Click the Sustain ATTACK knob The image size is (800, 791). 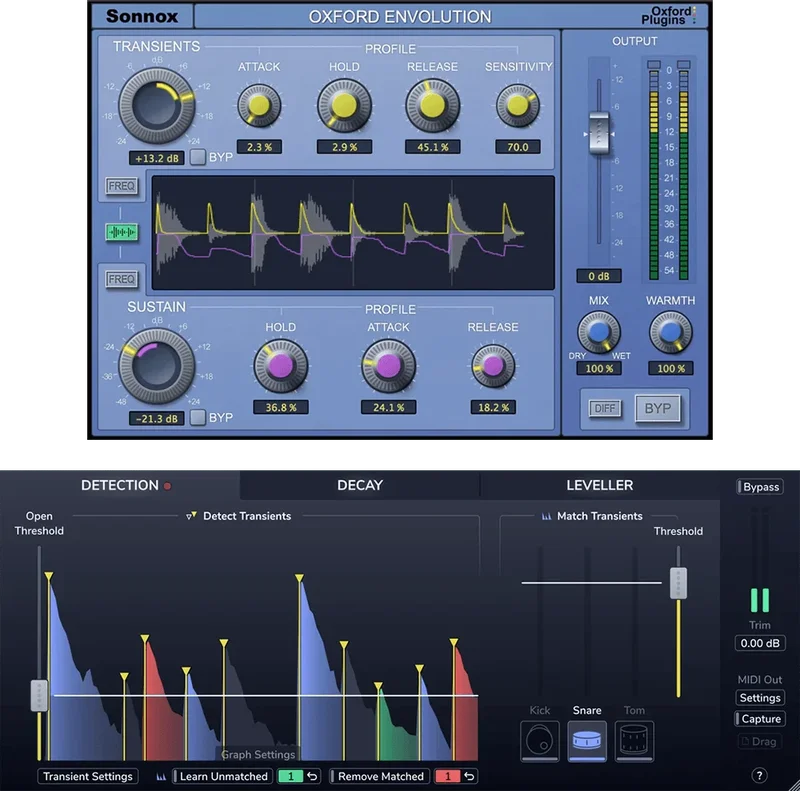(389, 366)
